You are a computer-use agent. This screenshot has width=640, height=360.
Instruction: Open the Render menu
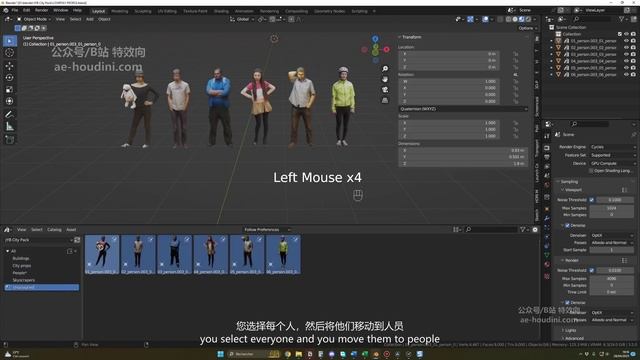pos(41,10)
